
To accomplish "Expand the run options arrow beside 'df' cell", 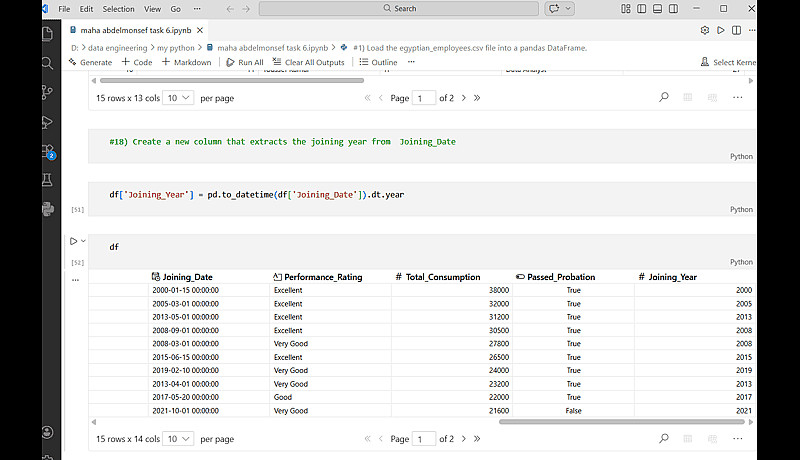I will click(x=84, y=241).
